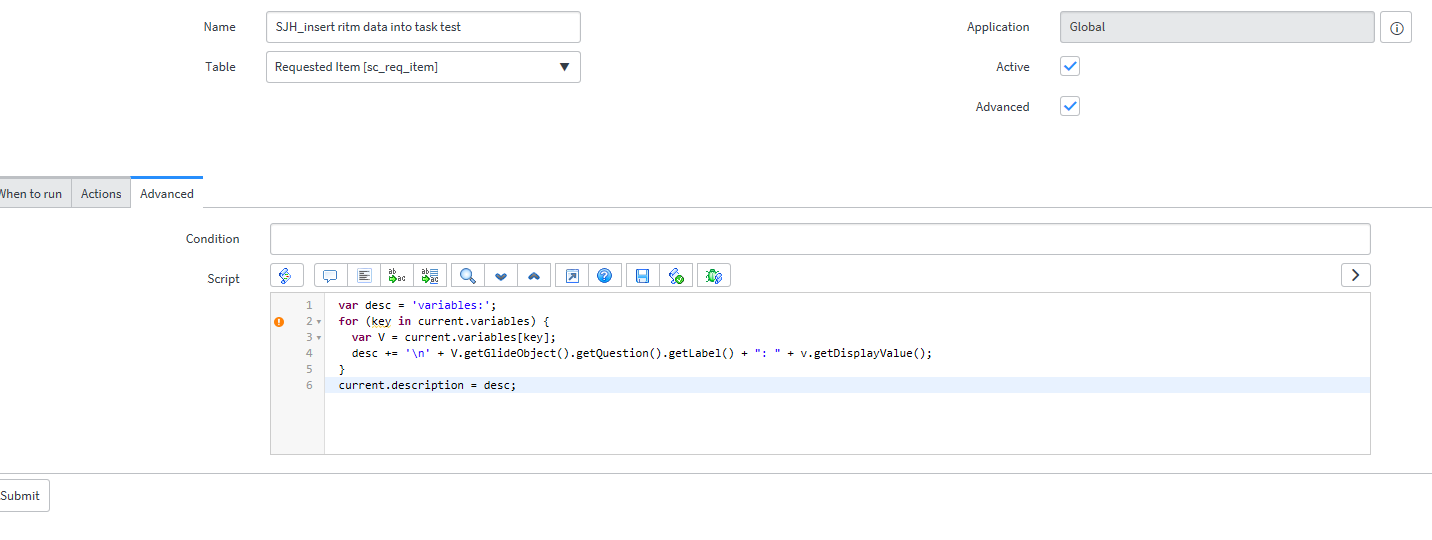The height and width of the screenshot is (540, 1432).
Task: Click 'for (key in current.variables)' line
Action: click(444, 321)
